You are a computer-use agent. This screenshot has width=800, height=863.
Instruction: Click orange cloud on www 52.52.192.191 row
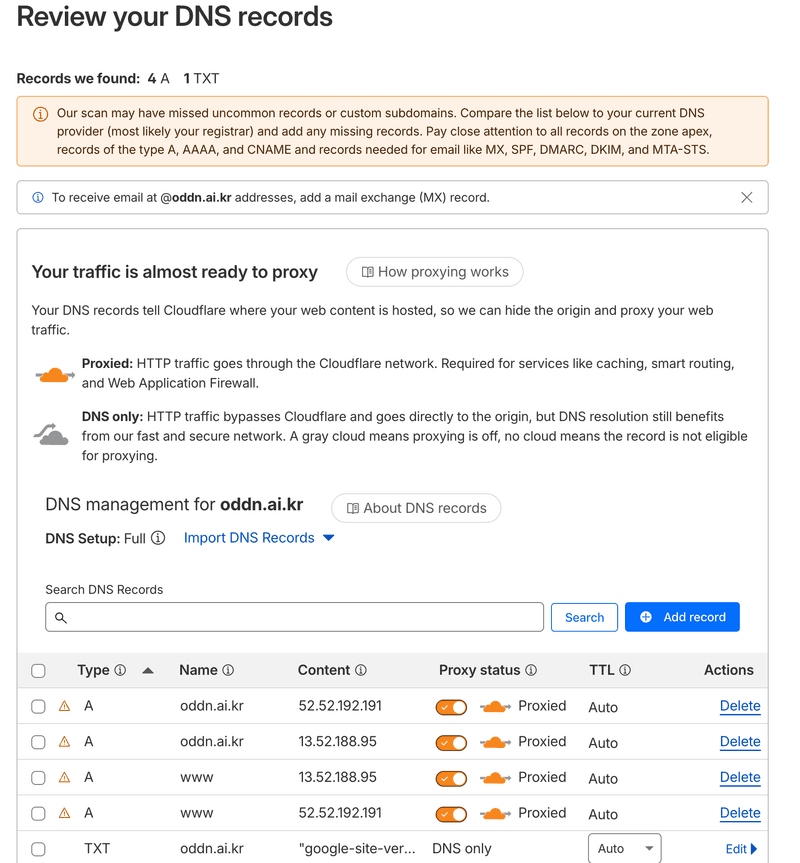[x=495, y=814]
